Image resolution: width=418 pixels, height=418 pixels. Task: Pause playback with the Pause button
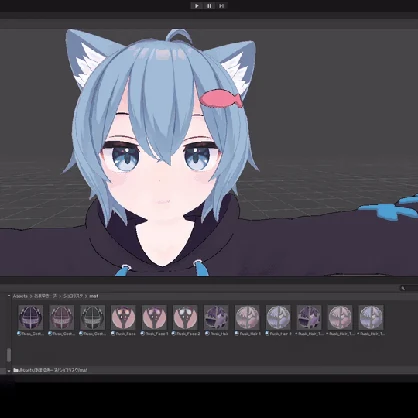point(209,6)
